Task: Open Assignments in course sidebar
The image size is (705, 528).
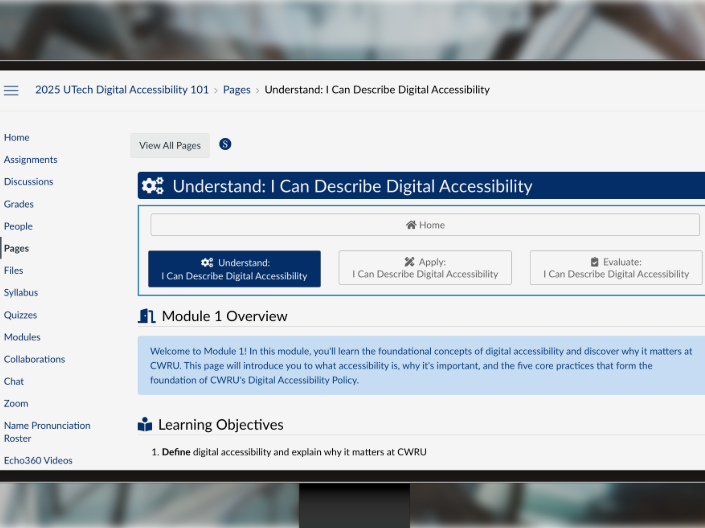Action: [31, 159]
